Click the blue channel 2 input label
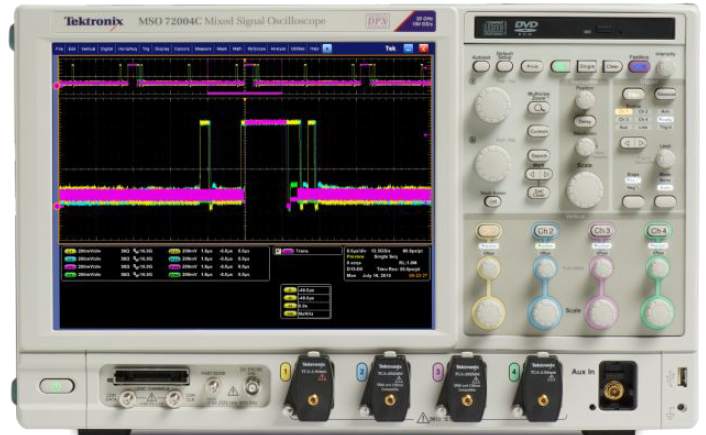Image resolution: width=706 pixels, height=435 pixels. click(361, 372)
